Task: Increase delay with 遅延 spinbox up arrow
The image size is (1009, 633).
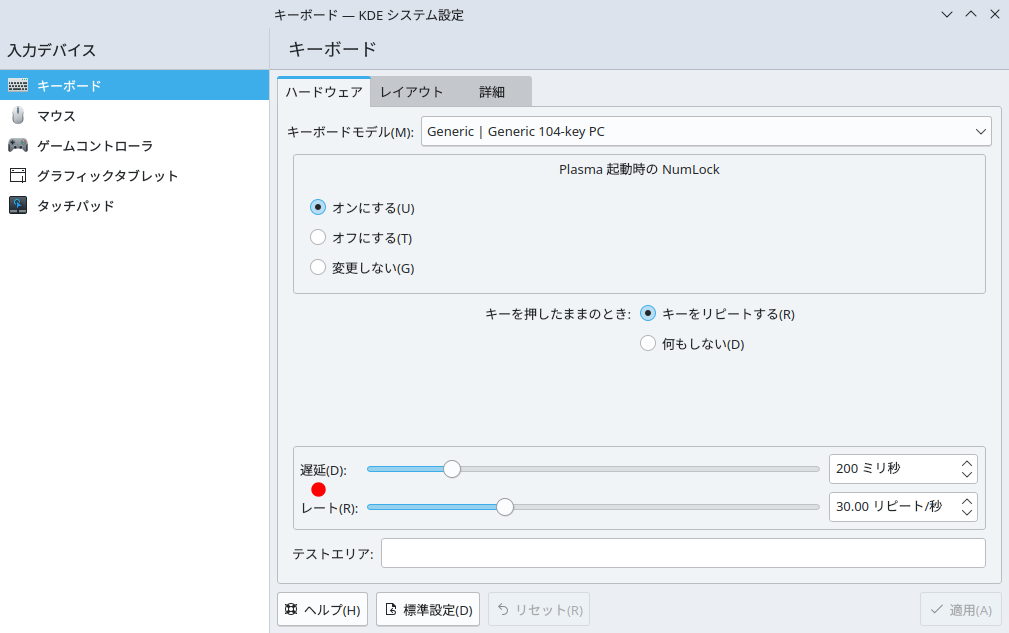Action: [966, 463]
